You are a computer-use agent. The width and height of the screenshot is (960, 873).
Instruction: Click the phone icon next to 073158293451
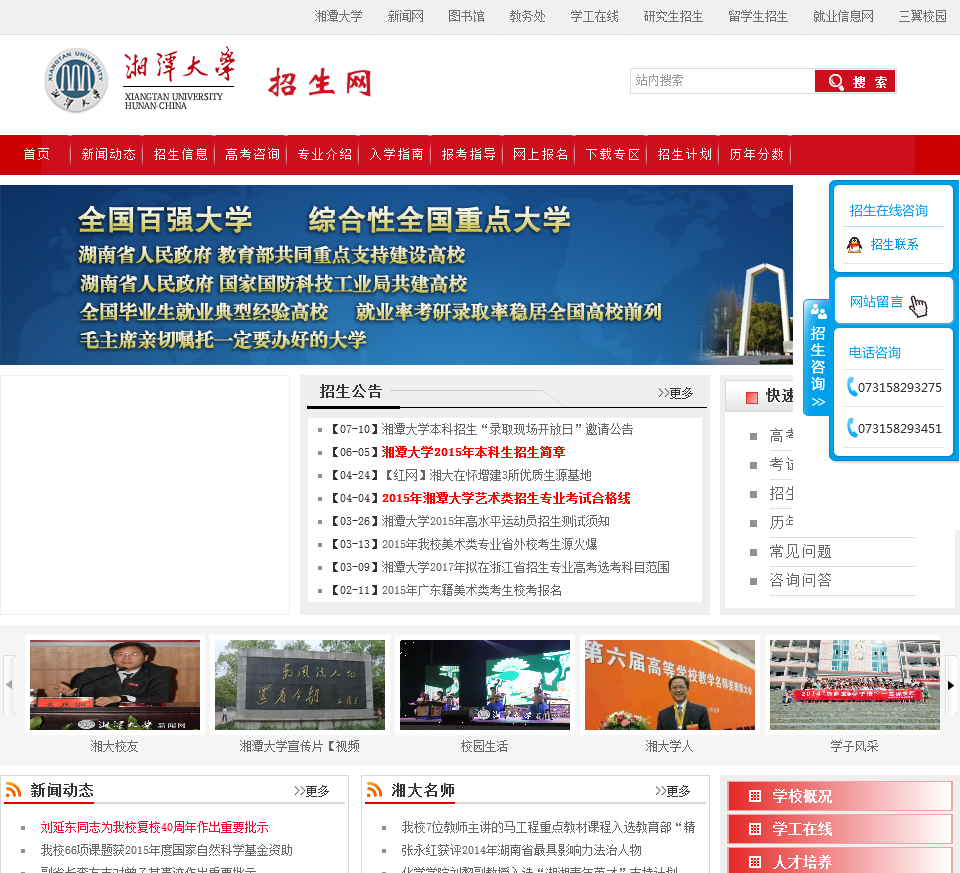tap(852, 427)
